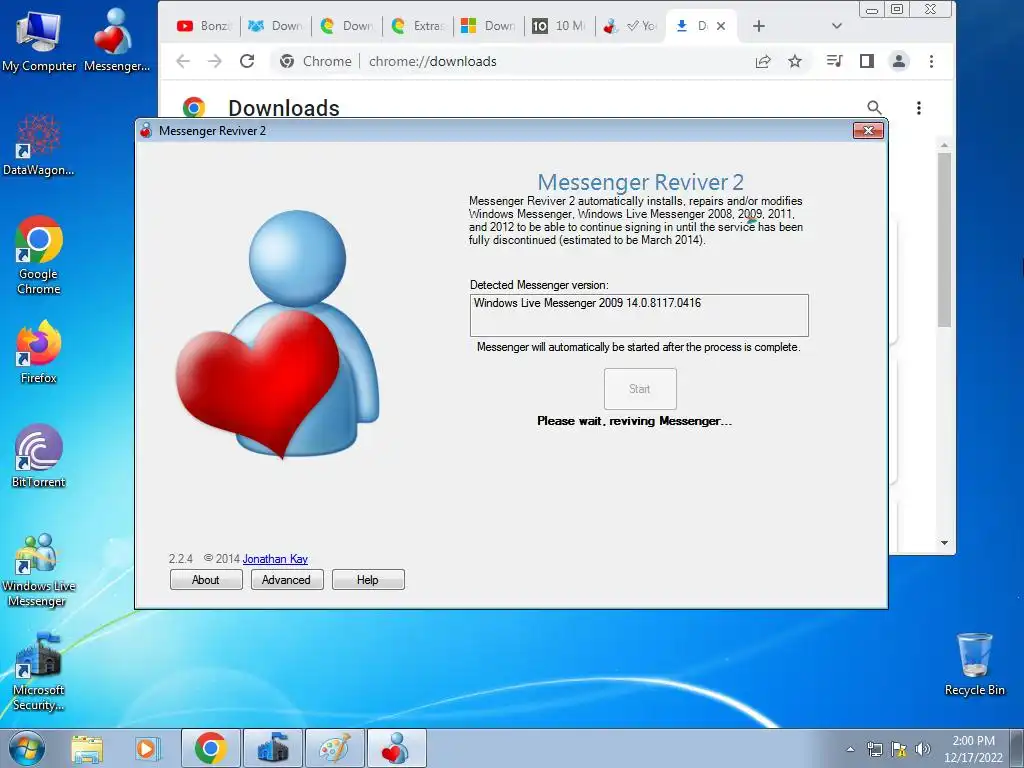Close the active Downloads tab

[x=721, y=26]
